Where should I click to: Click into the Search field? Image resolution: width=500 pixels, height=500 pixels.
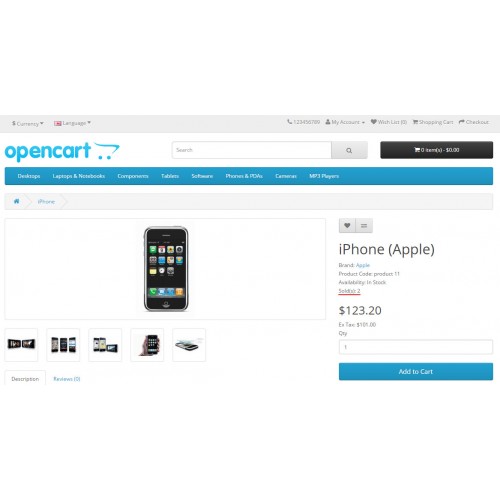tap(252, 150)
